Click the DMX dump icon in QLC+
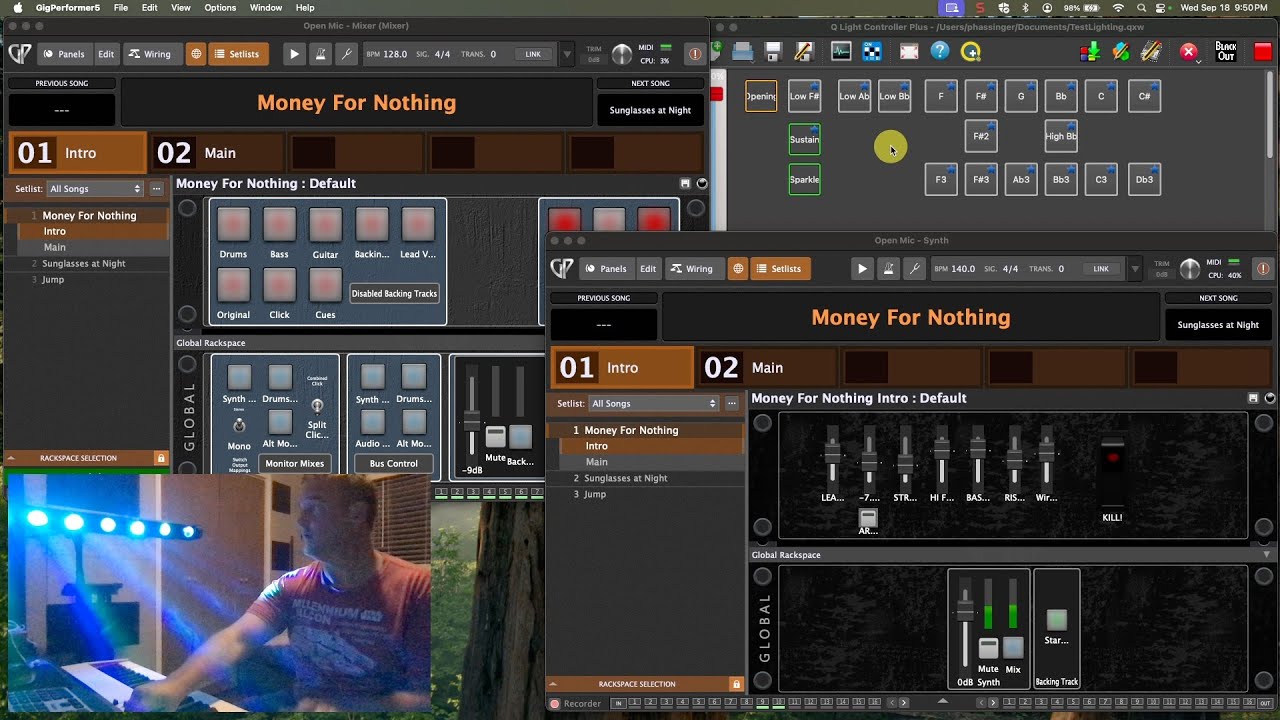 [1091, 51]
